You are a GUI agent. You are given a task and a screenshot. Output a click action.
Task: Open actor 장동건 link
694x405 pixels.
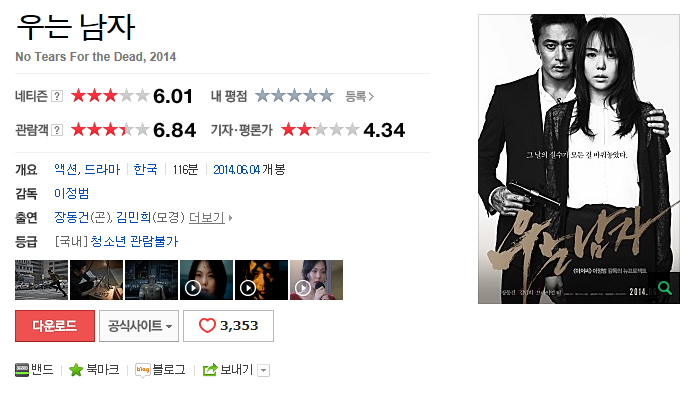pos(72,217)
